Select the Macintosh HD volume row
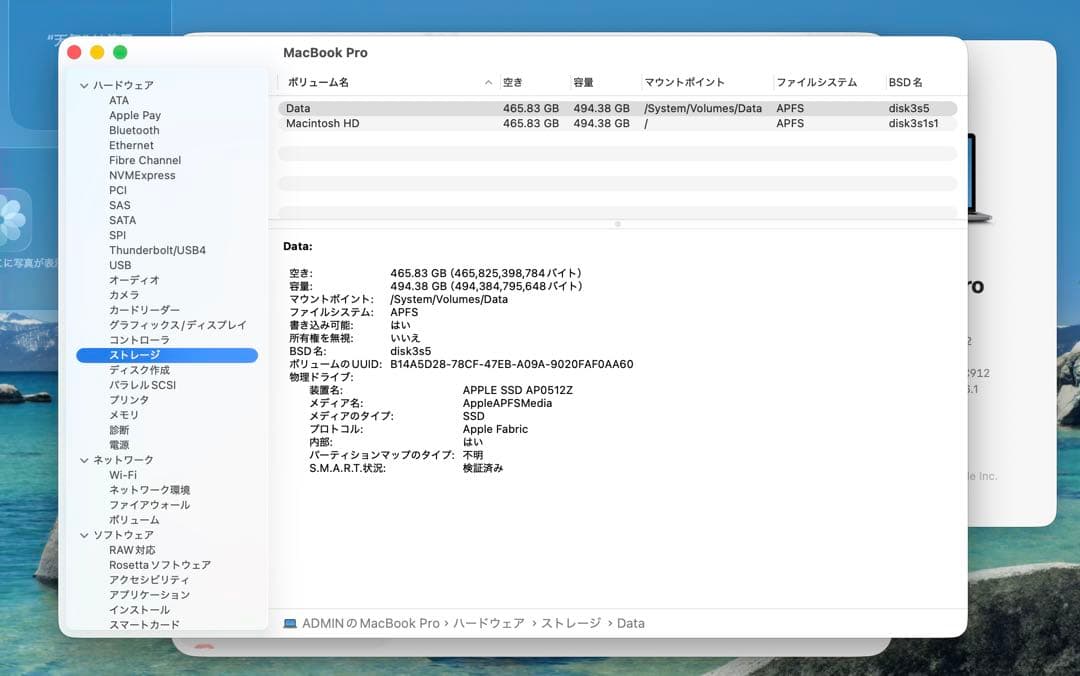The height and width of the screenshot is (676, 1080). point(617,124)
